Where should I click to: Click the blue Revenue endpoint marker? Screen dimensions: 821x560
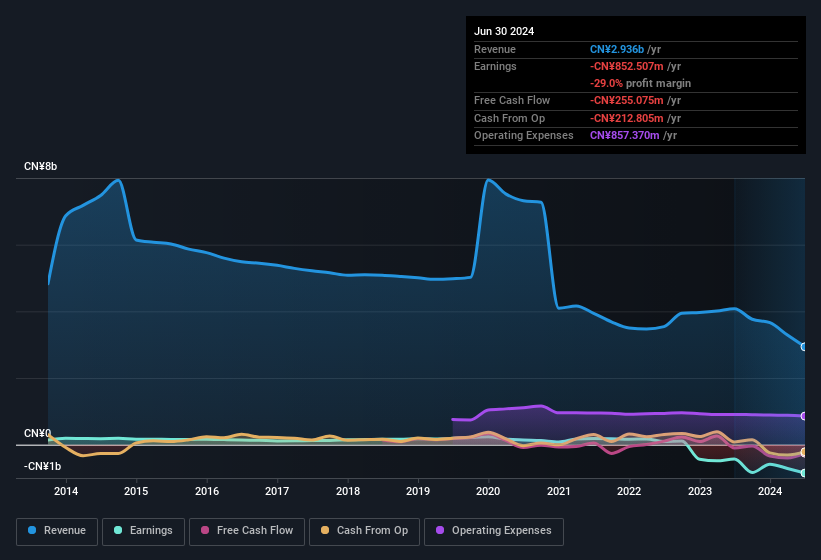click(804, 346)
